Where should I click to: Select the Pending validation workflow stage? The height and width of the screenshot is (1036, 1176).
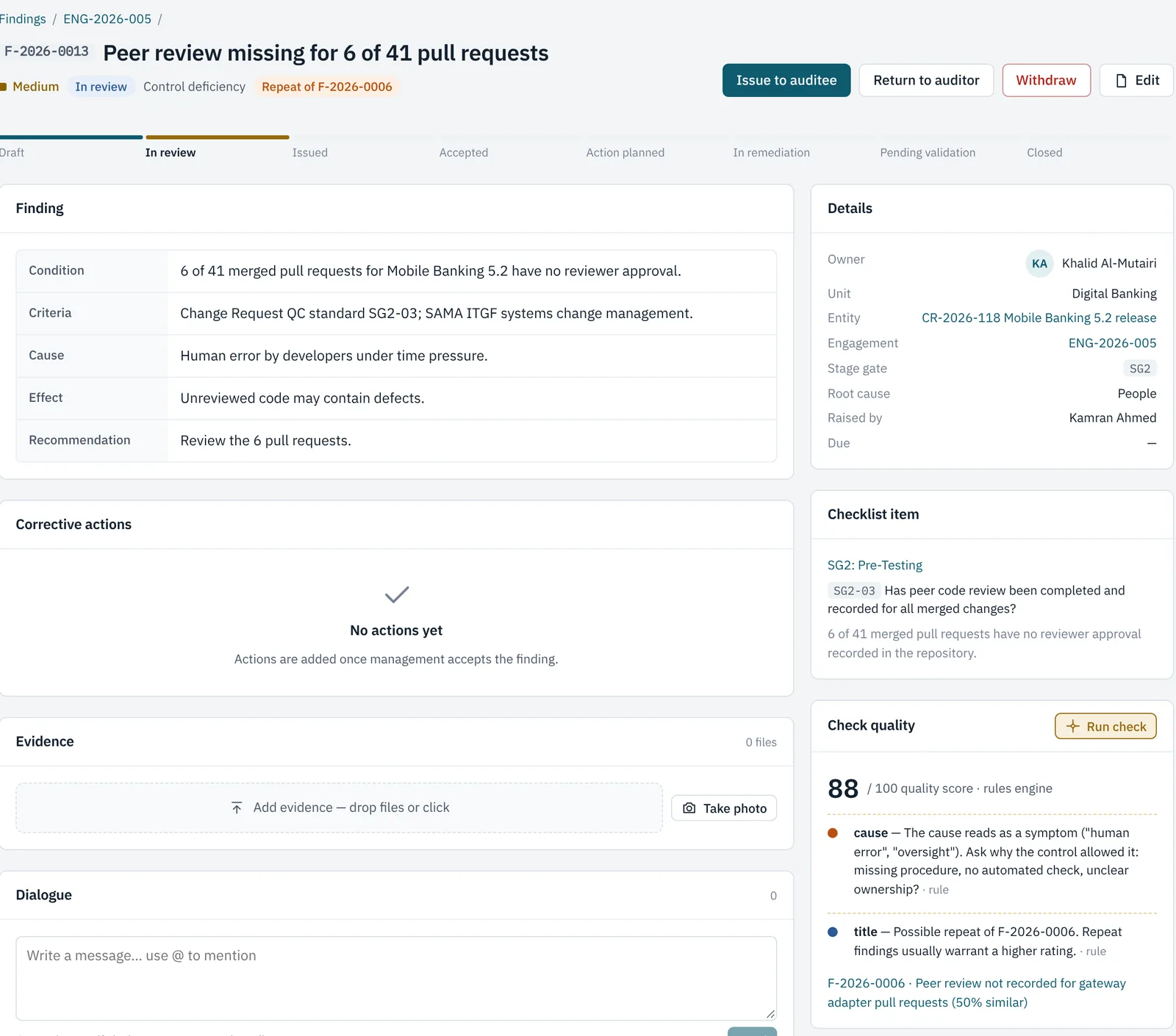pyautogui.click(x=928, y=152)
